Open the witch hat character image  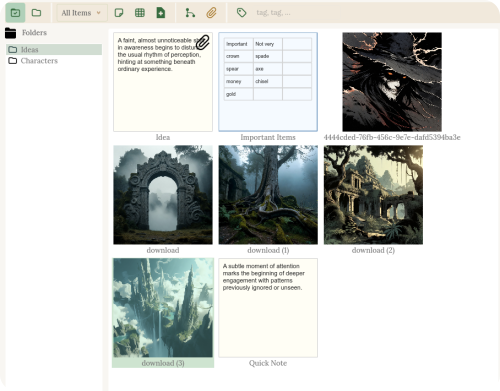click(x=392, y=82)
